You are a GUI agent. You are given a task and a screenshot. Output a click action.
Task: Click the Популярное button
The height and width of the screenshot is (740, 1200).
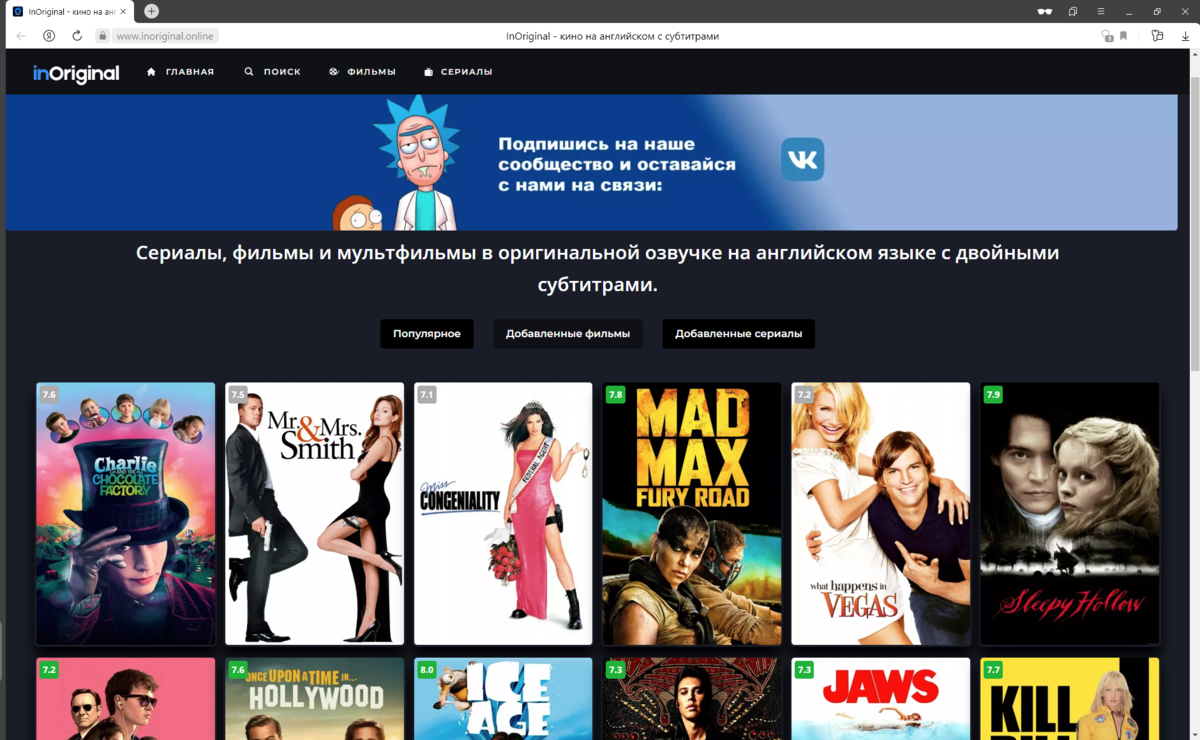[427, 334]
